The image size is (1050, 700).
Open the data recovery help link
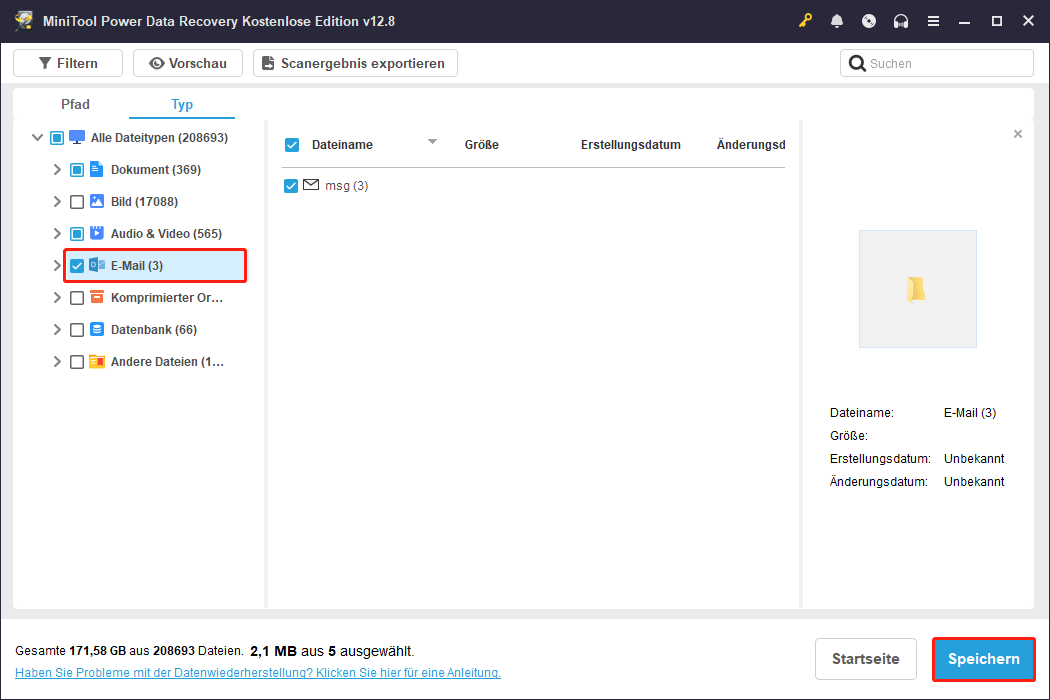click(258, 673)
